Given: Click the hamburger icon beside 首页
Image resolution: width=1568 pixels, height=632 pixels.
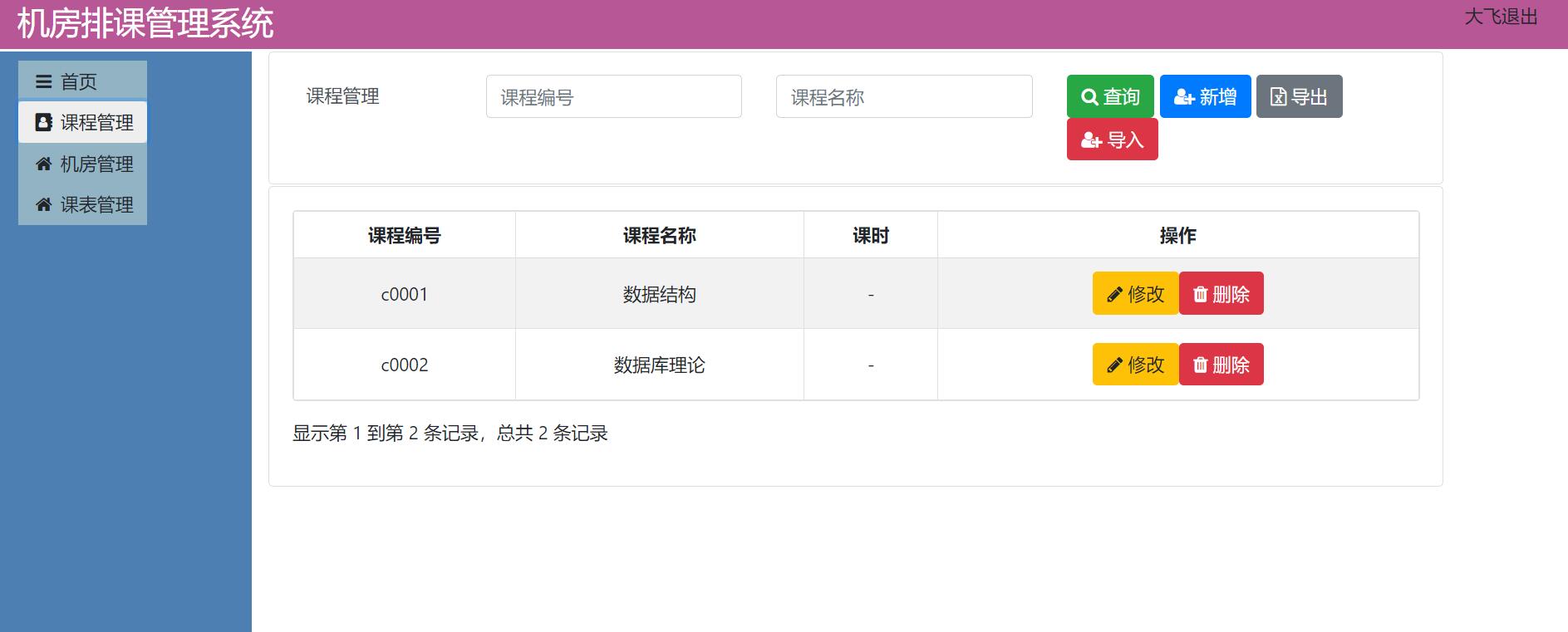Looking at the screenshot, I should (43, 81).
